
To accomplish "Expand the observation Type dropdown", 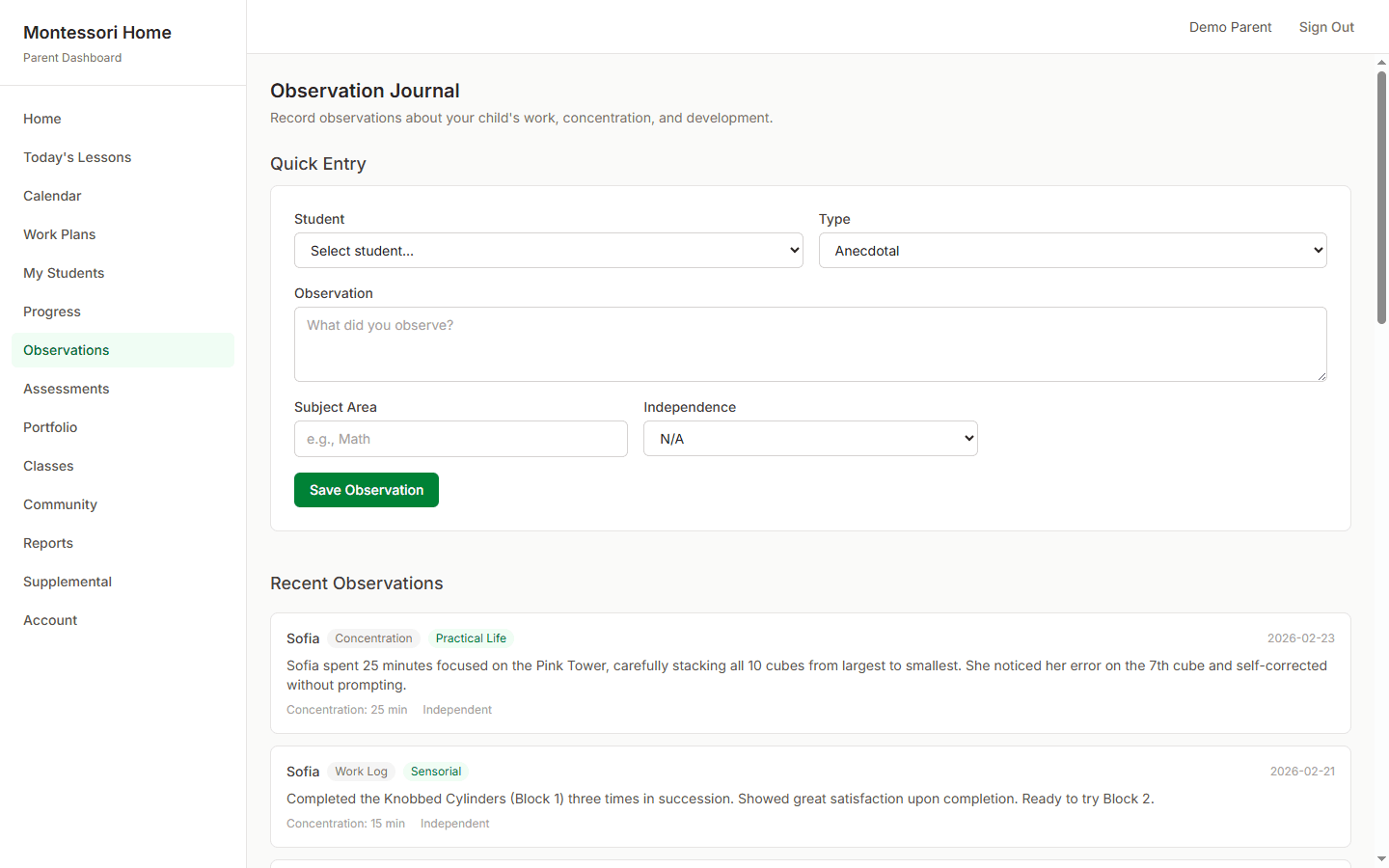I will (1073, 250).
